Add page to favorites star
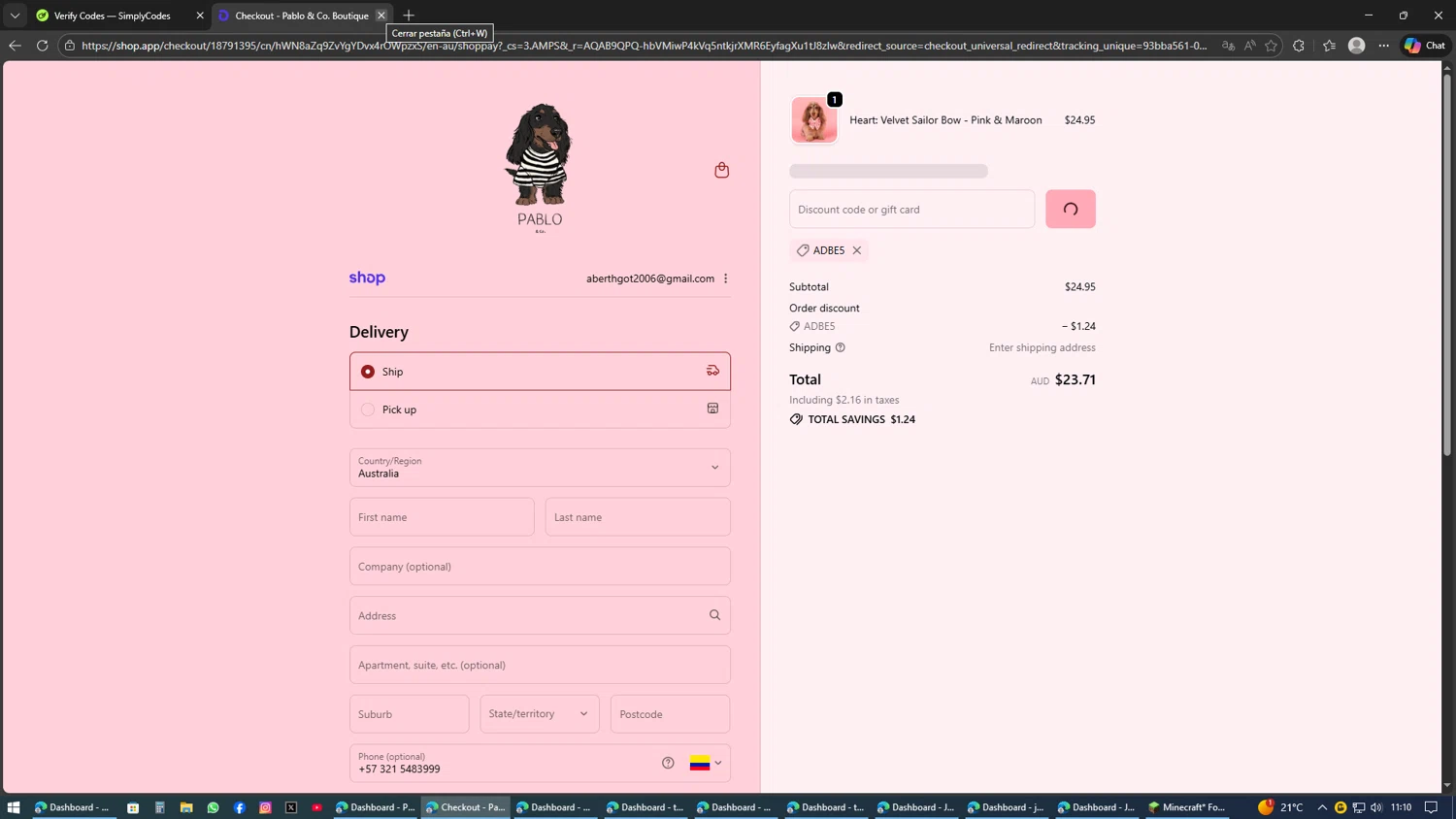The image size is (1456, 819). click(1271, 46)
